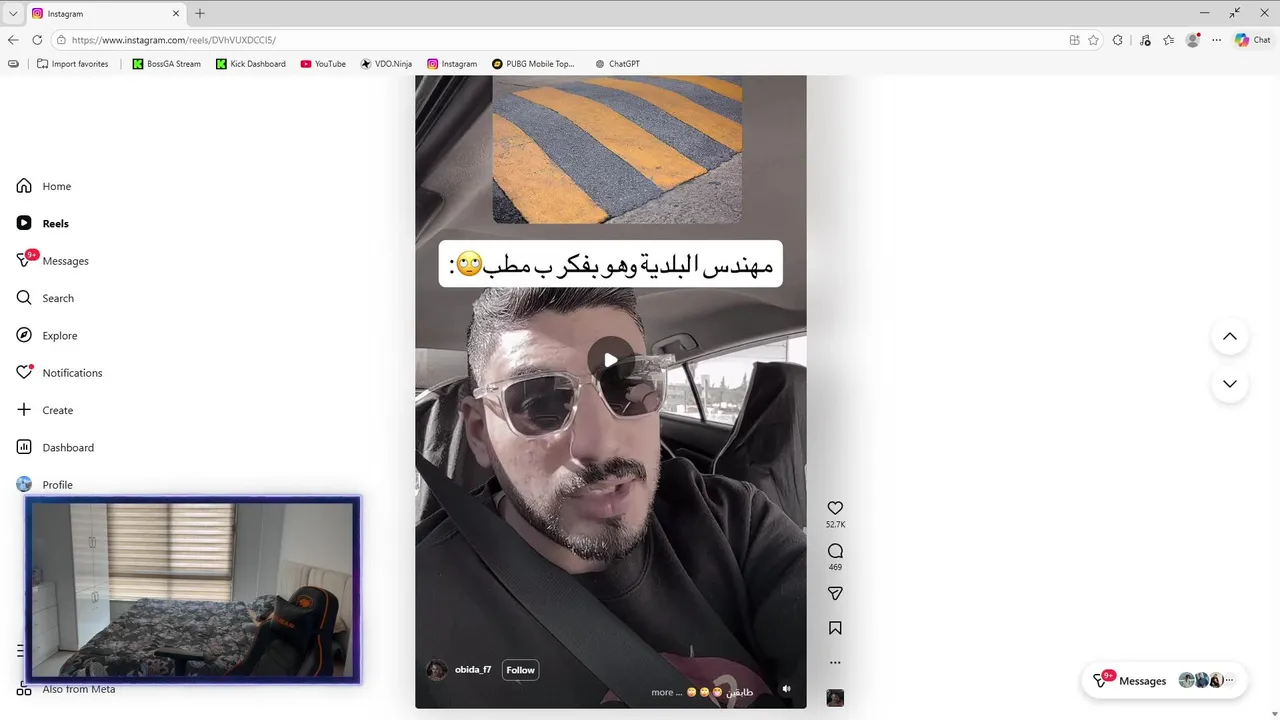This screenshot has width=1280, height=720.
Task: Open obida_f7 avatar picture
Action: click(437, 670)
